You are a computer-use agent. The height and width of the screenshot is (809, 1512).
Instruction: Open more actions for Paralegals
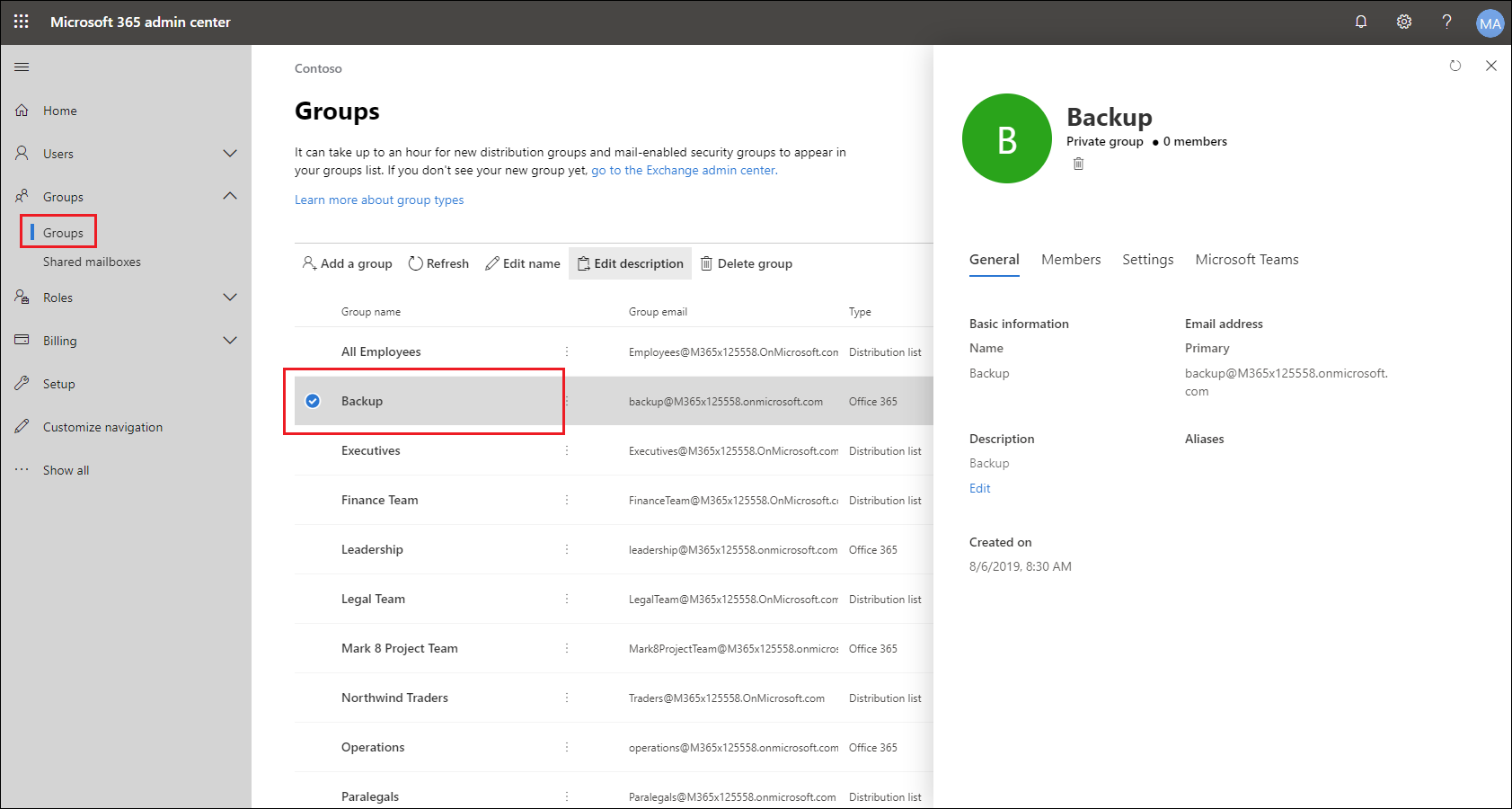tap(567, 796)
